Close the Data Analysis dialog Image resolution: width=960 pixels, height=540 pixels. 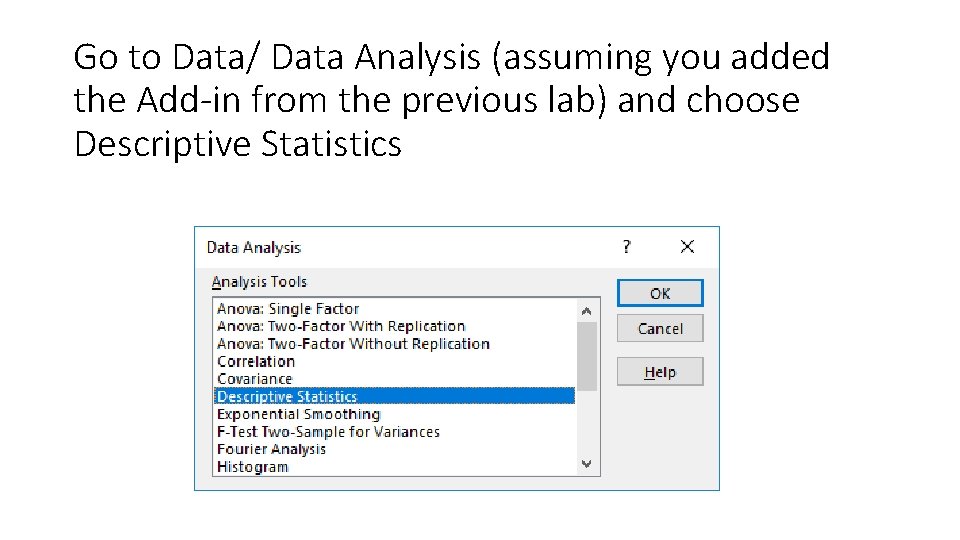(x=687, y=247)
